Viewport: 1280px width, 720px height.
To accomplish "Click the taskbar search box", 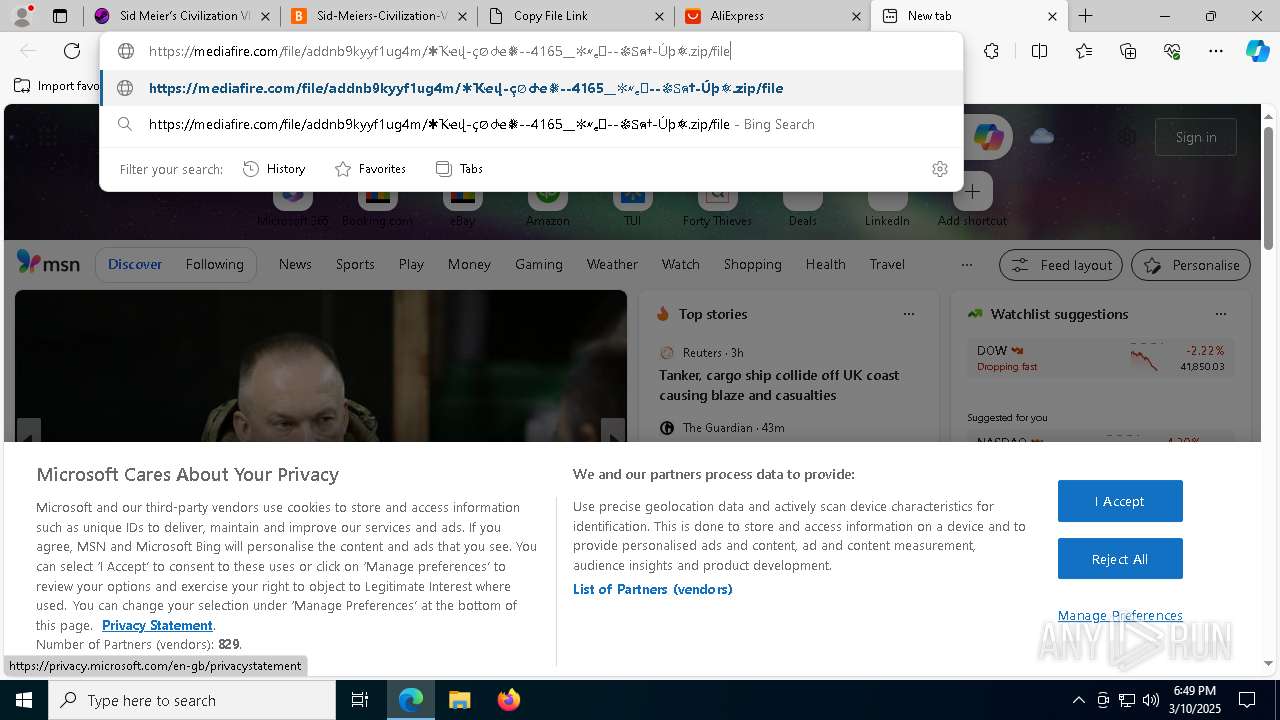I will click(192, 700).
